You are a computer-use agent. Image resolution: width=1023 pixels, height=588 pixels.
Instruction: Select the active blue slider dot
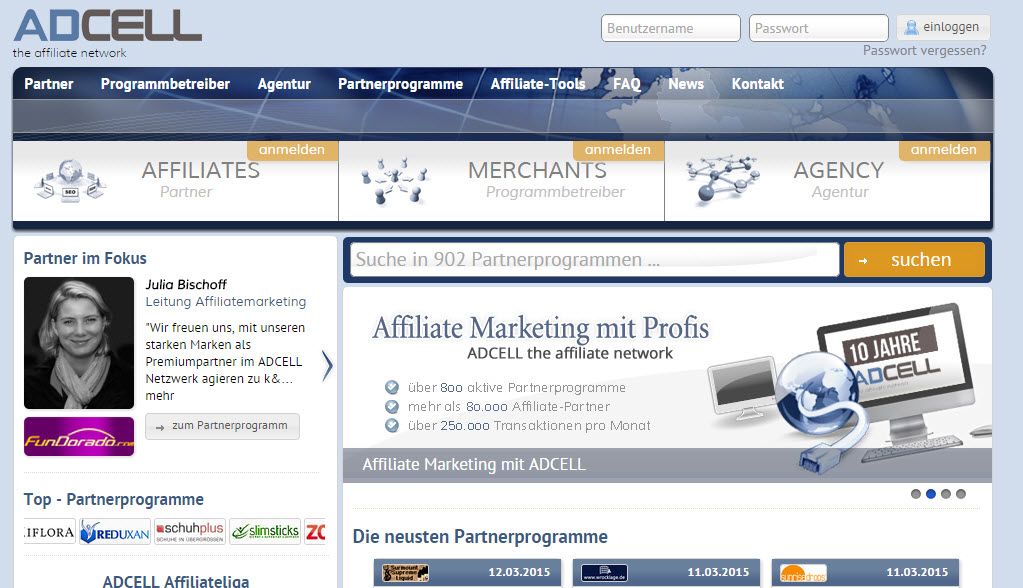[931, 494]
